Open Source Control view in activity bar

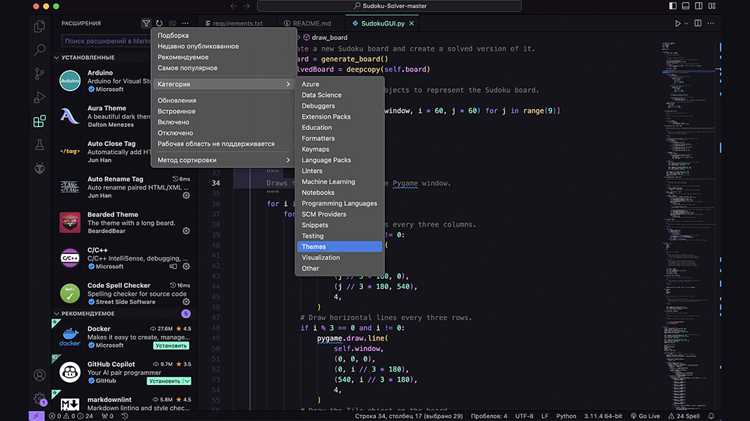coord(40,73)
